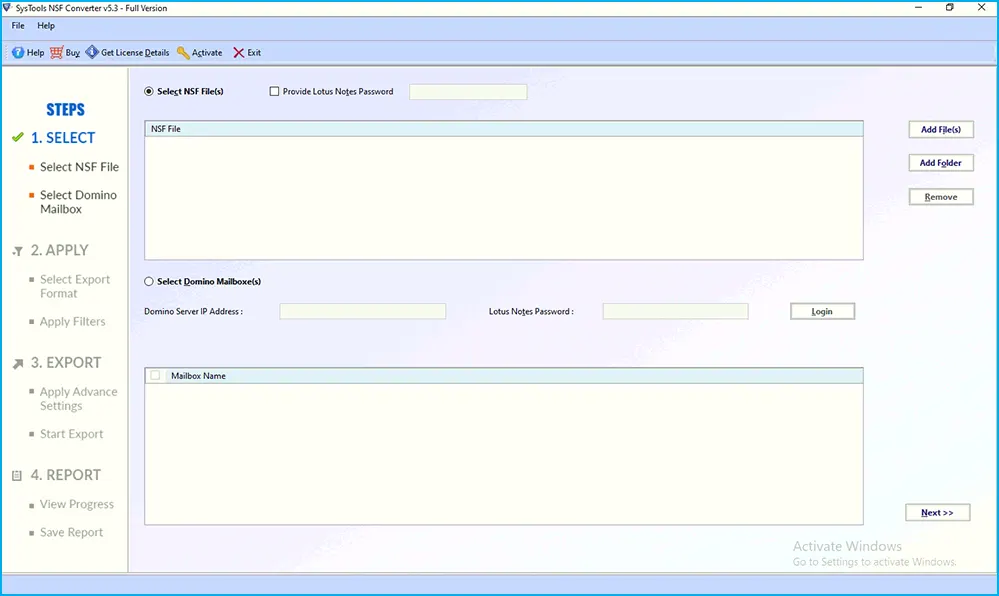The image size is (999, 596).
Task: Click the SysTools app icon in title bar
Action: coord(7,8)
